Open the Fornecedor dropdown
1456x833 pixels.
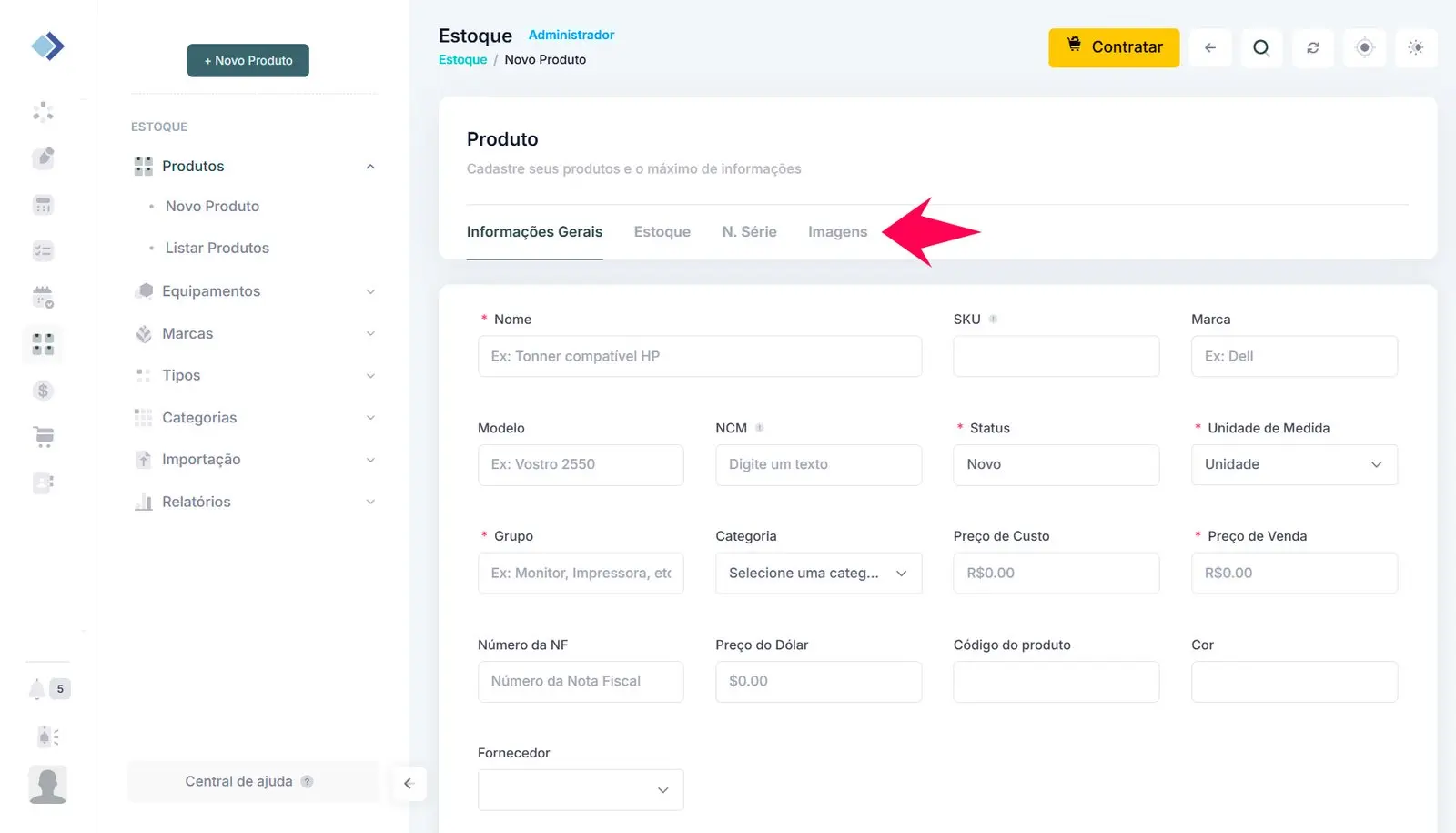pyautogui.click(x=580, y=790)
